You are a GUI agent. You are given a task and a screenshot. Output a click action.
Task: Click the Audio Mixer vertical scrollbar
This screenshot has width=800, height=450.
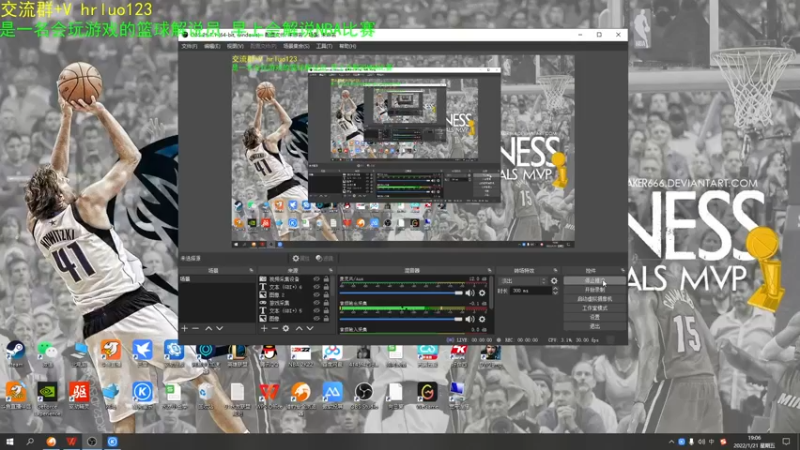(492, 293)
